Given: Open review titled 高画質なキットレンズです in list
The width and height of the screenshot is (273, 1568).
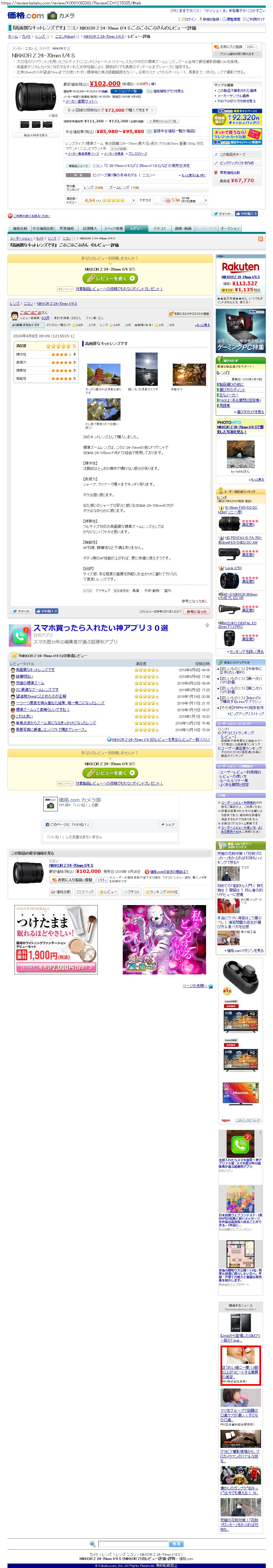Looking at the screenshot, I should pyautogui.click(x=35, y=670).
